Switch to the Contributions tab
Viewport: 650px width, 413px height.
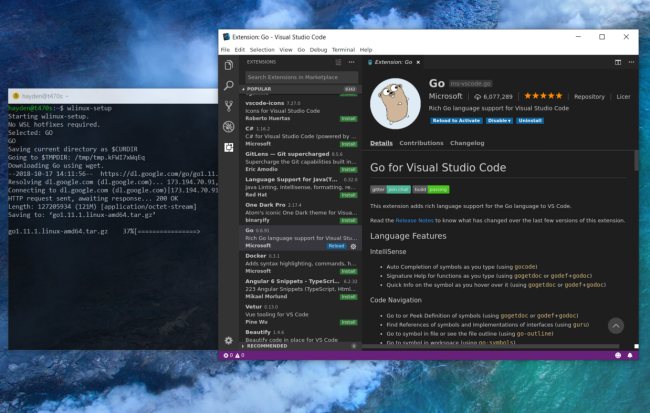(421, 143)
